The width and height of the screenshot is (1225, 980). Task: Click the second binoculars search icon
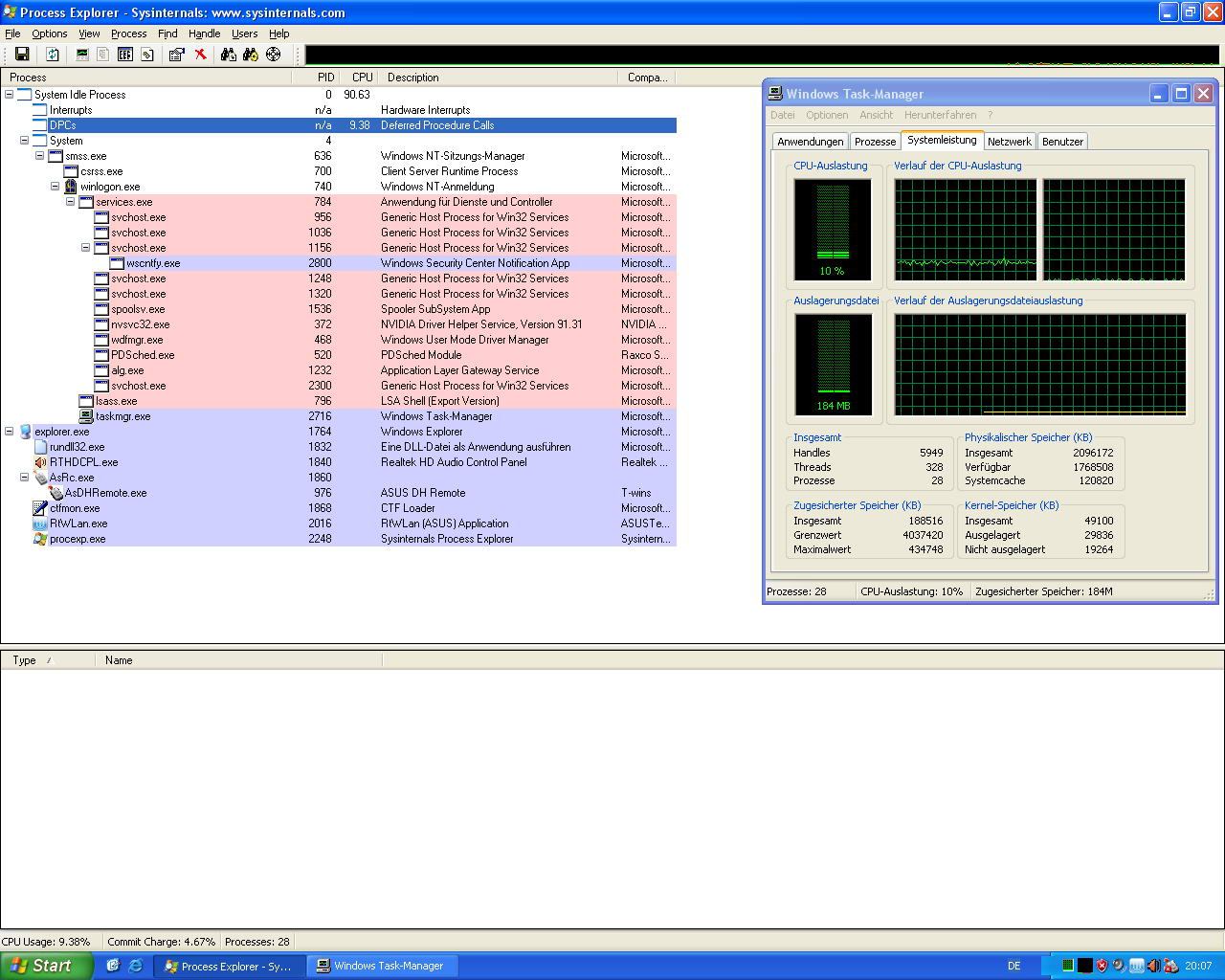(x=250, y=55)
